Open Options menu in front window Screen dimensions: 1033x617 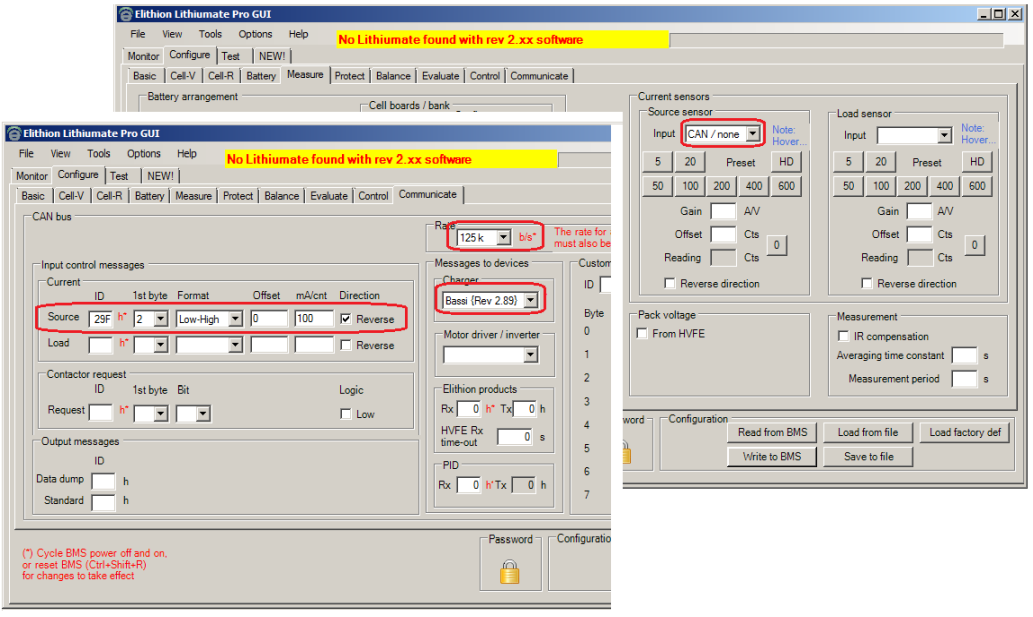click(144, 153)
